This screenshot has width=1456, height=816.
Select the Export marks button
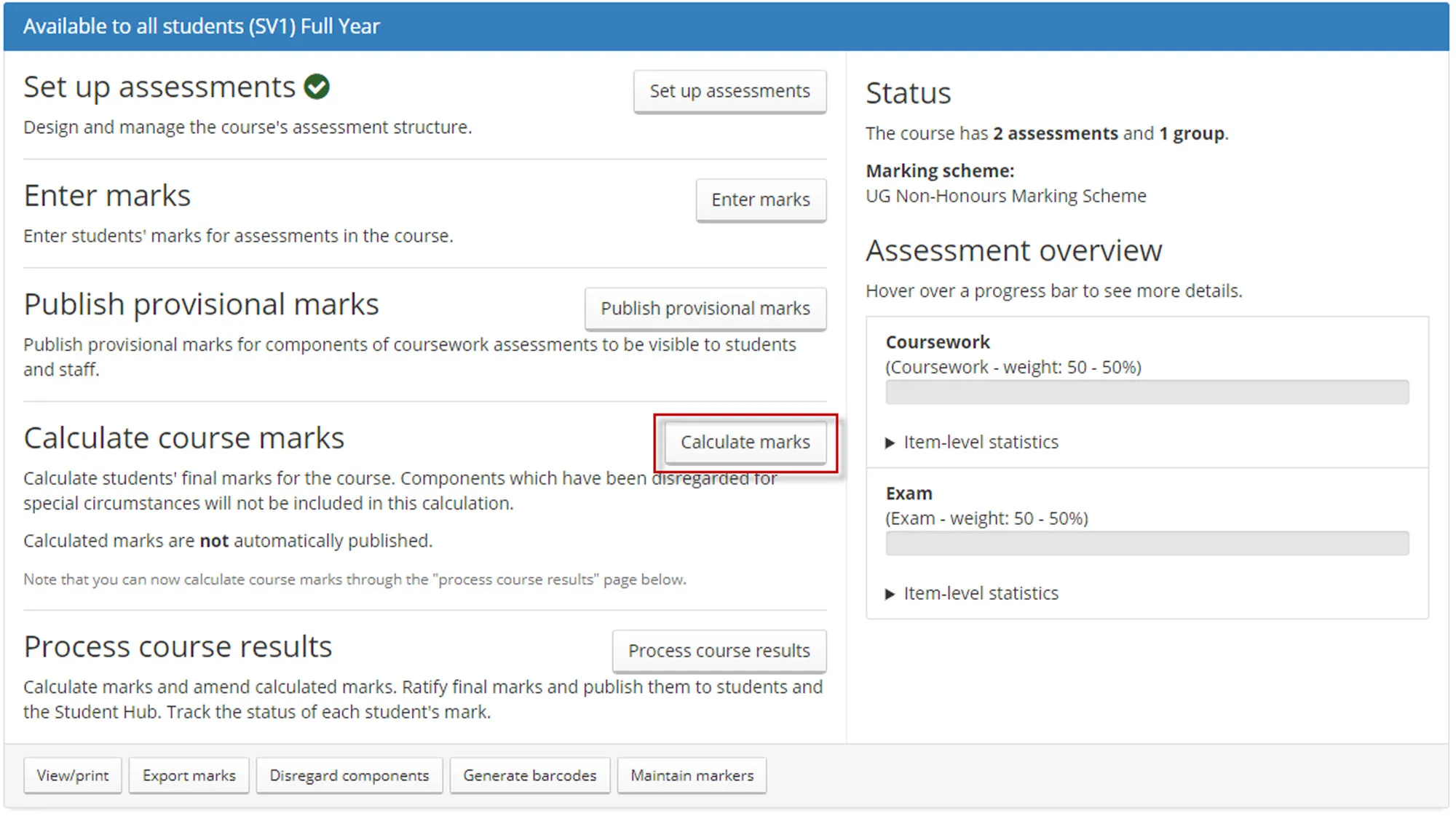(x=189, y=775)
